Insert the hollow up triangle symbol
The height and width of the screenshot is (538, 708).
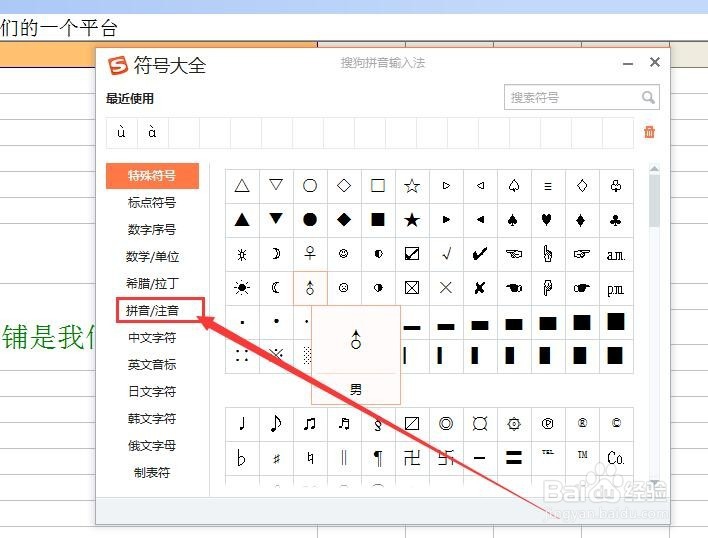[242, 186]
